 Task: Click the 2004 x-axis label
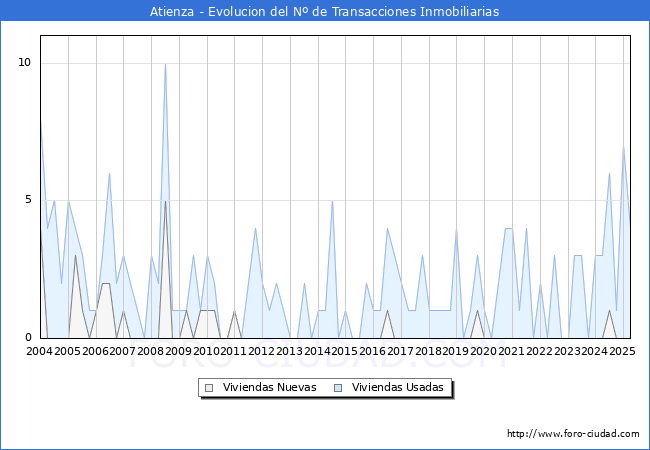click(x=39, y=351)
